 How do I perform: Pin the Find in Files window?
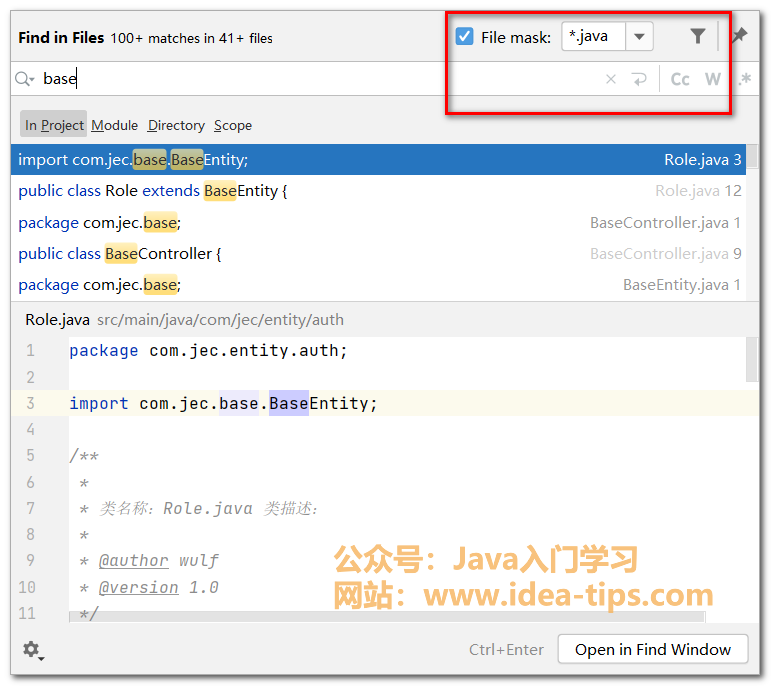(739, 36)
